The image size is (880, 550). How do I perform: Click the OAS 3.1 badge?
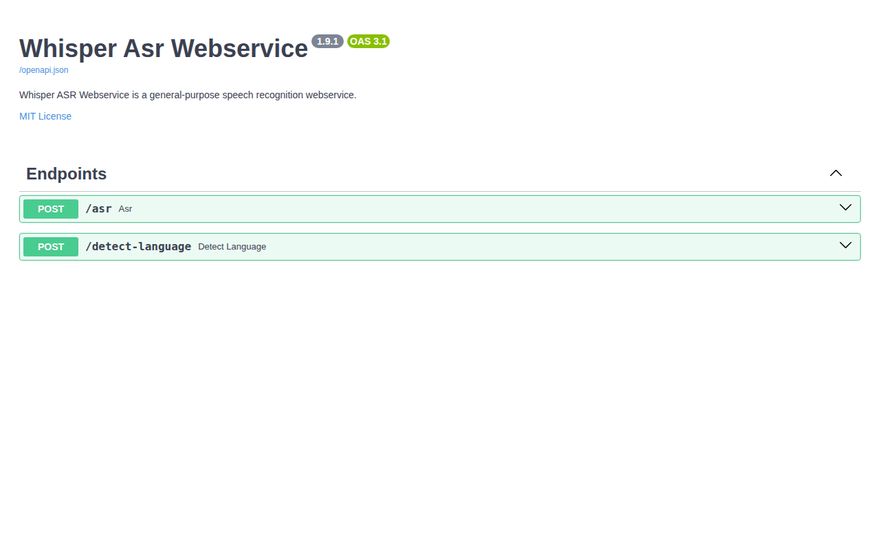(x=368, y=42)
